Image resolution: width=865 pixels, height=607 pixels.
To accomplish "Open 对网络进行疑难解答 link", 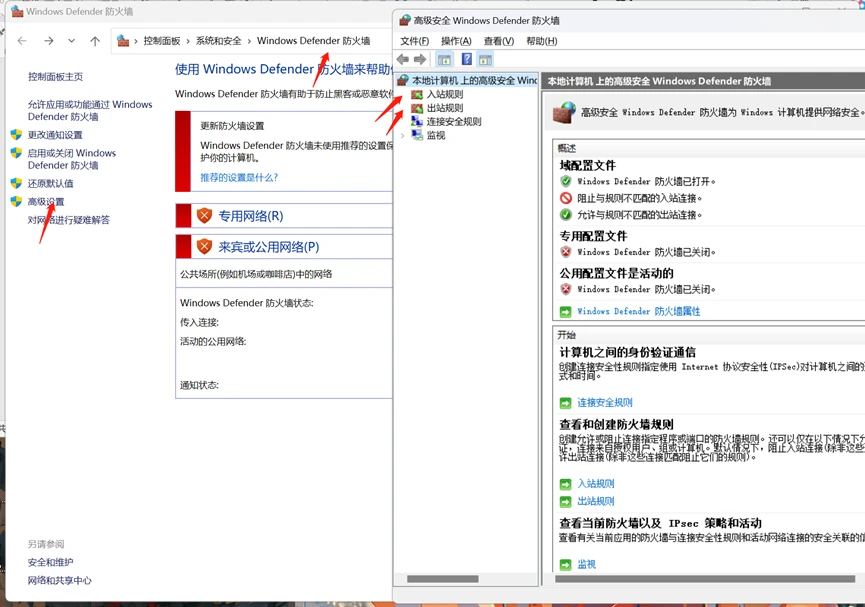I will [x=68, y=220].
